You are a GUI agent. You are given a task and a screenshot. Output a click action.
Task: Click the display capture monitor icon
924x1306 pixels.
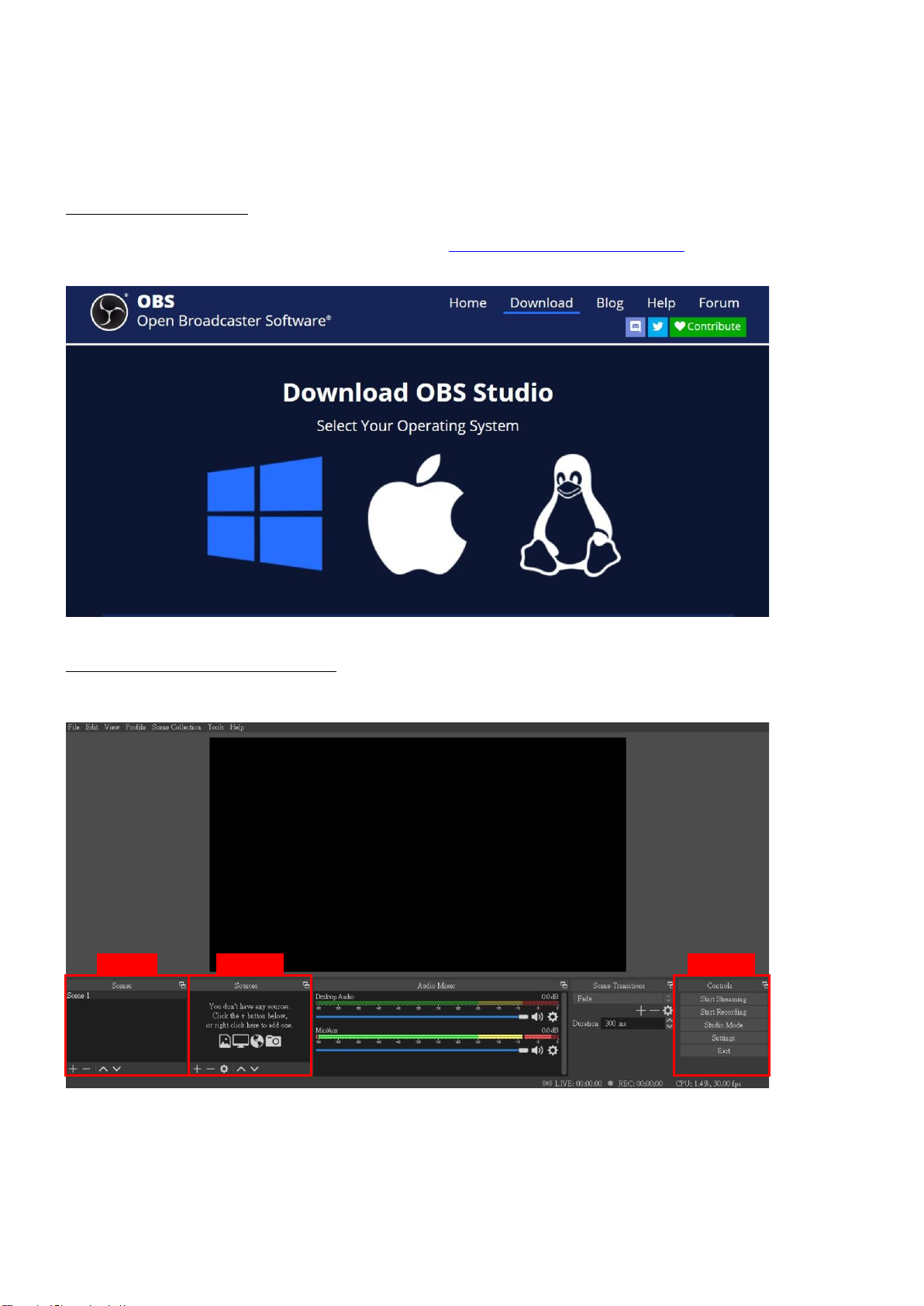point(240,1041)
